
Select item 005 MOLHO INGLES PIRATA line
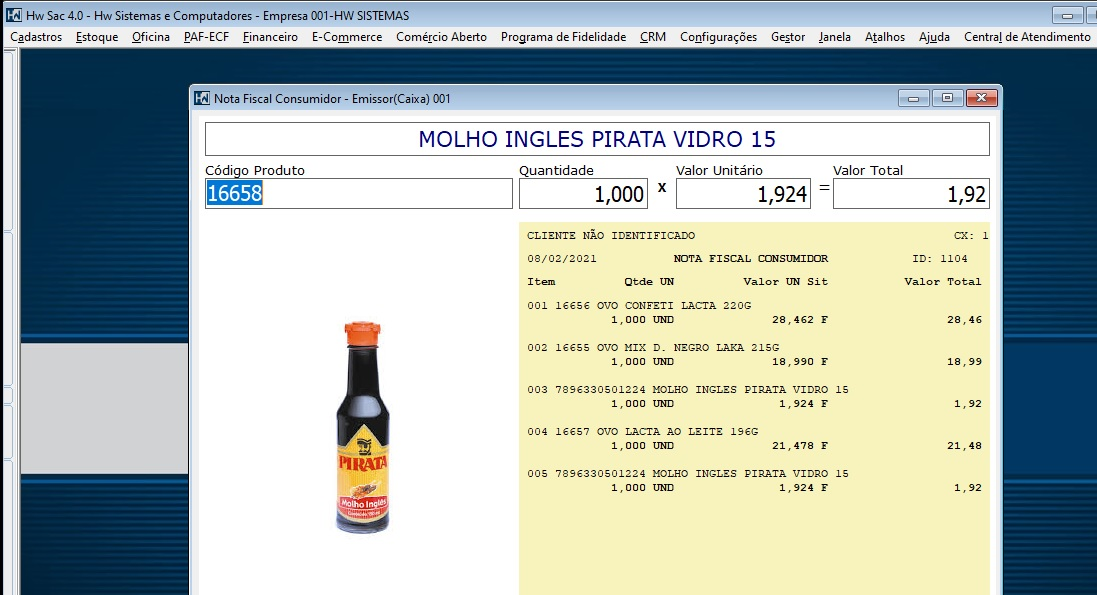click(x=688, y=474)
